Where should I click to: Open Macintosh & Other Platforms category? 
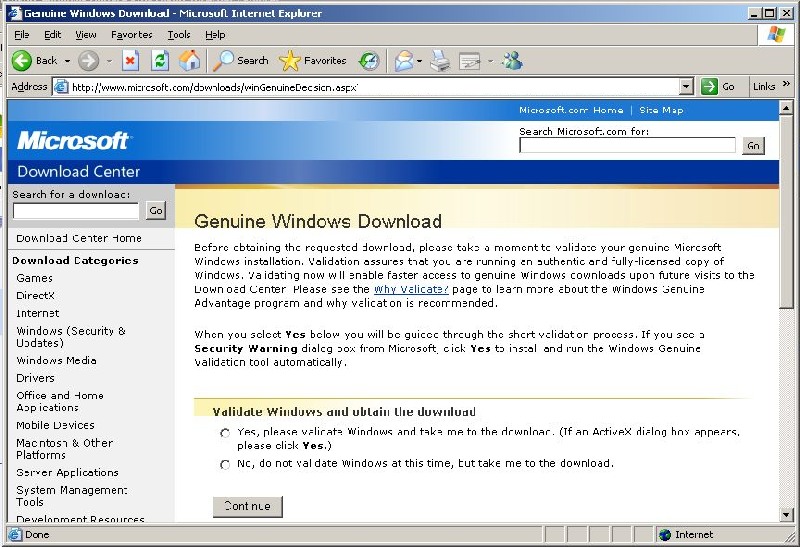coord(64,449)
